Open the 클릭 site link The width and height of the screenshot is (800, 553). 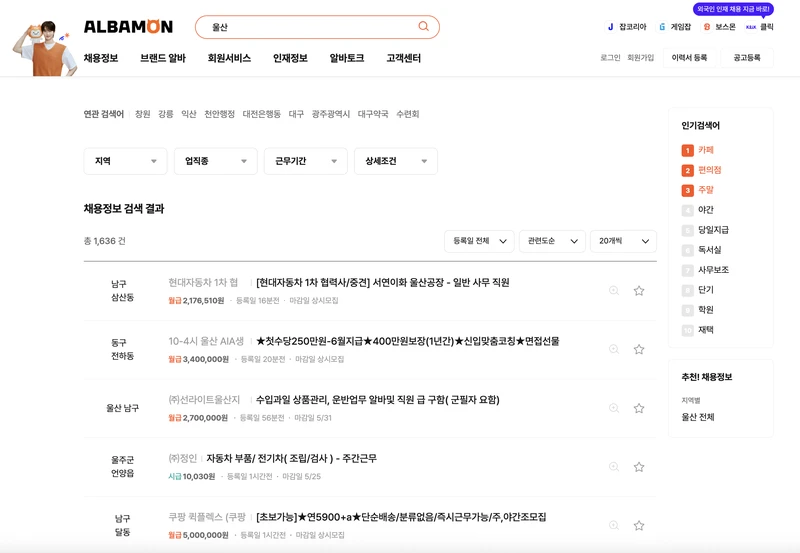click(760, 27)
